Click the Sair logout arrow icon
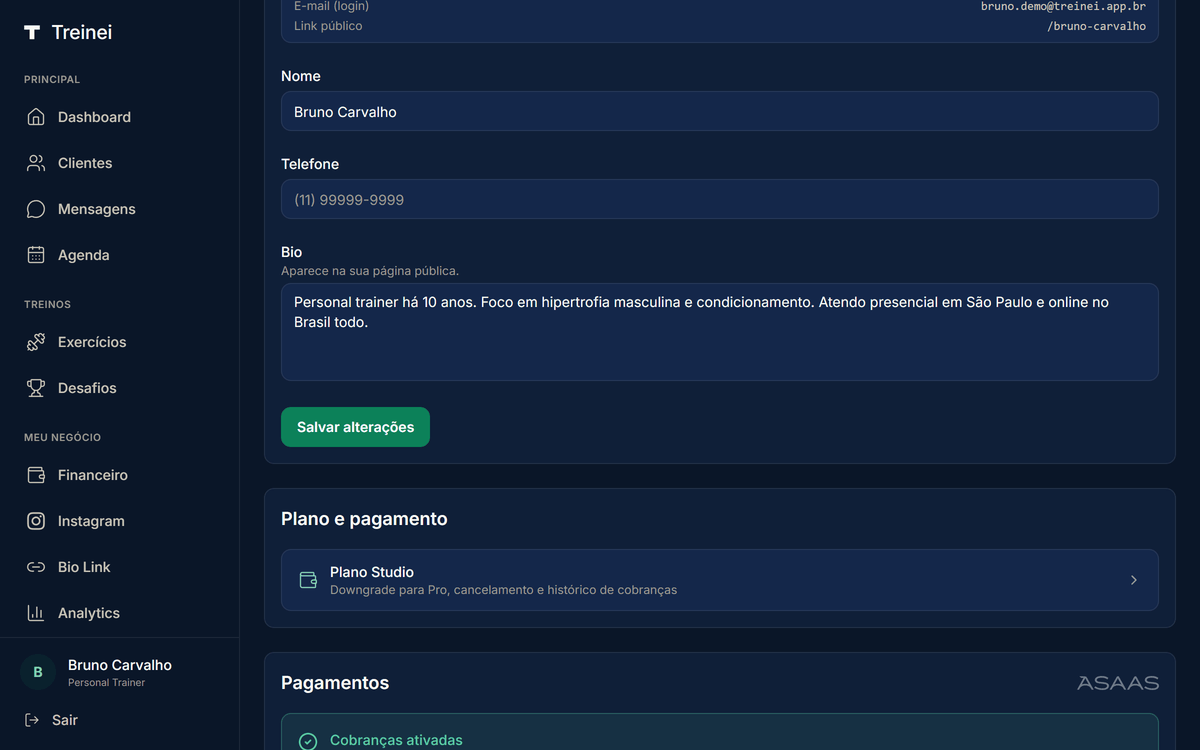Viewport: 1200px width, 750px height. click(32, 720)
